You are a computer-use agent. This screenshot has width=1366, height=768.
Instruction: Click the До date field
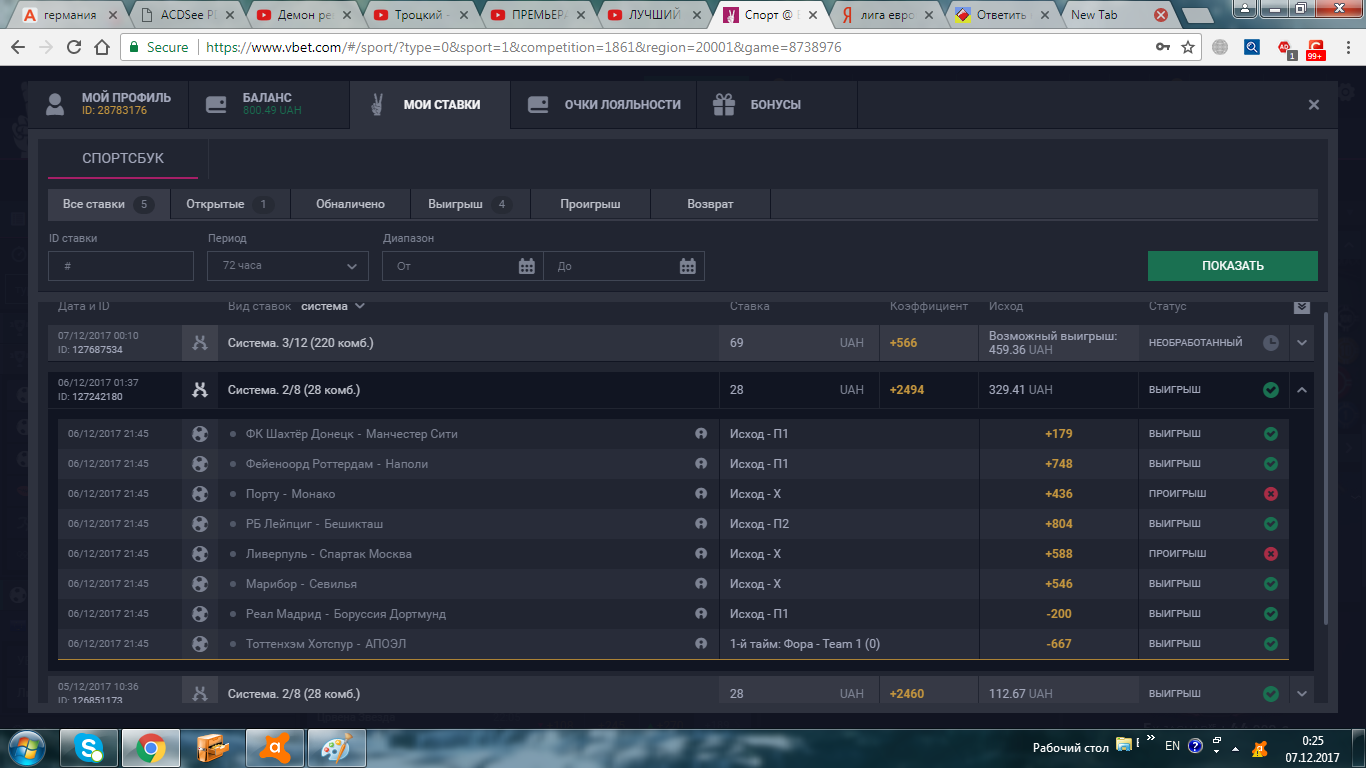point(612,266)
